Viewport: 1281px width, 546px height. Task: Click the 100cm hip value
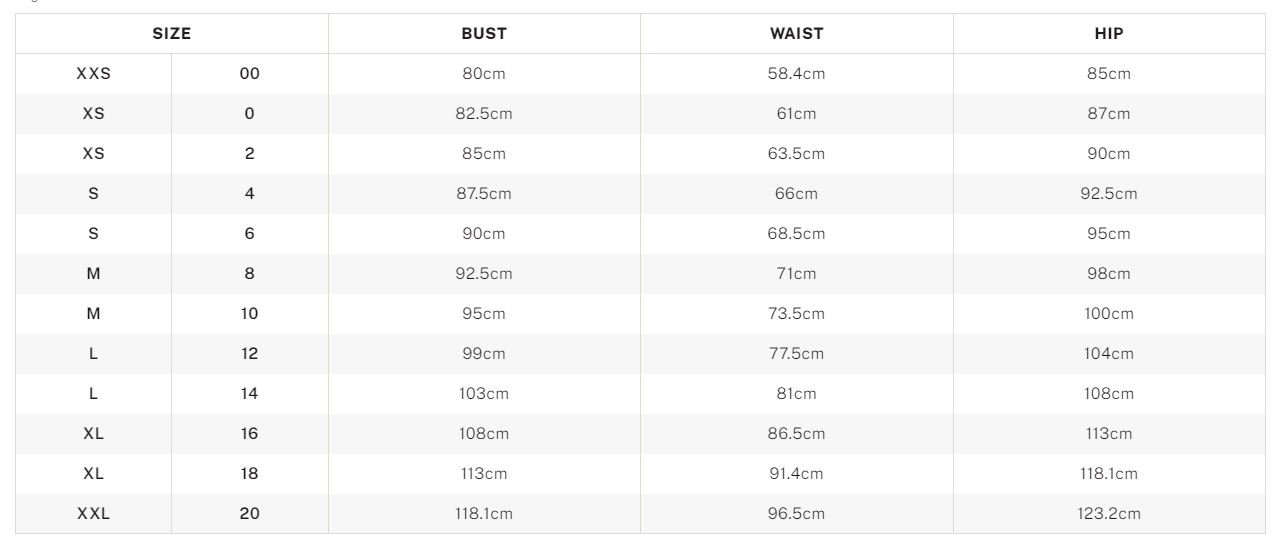tap(1109, 314)
